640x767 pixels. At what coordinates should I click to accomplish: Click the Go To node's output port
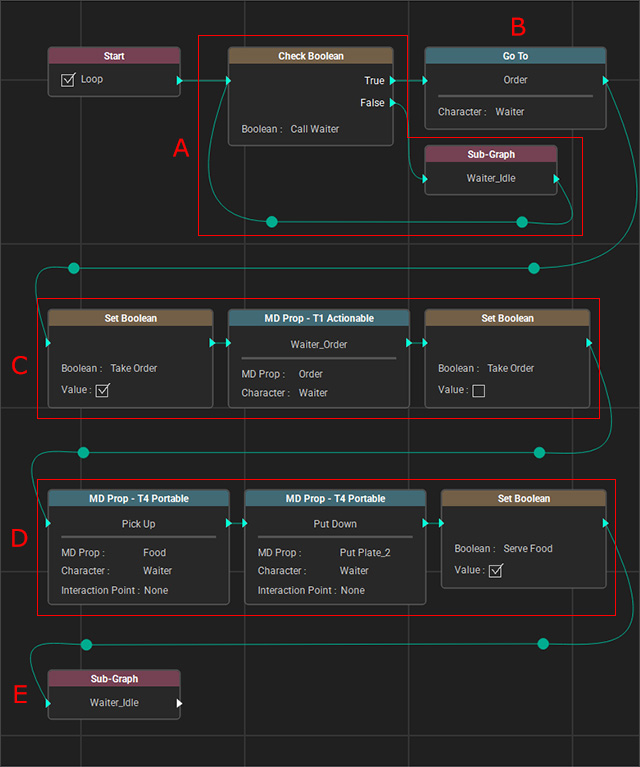pos(605,80)
